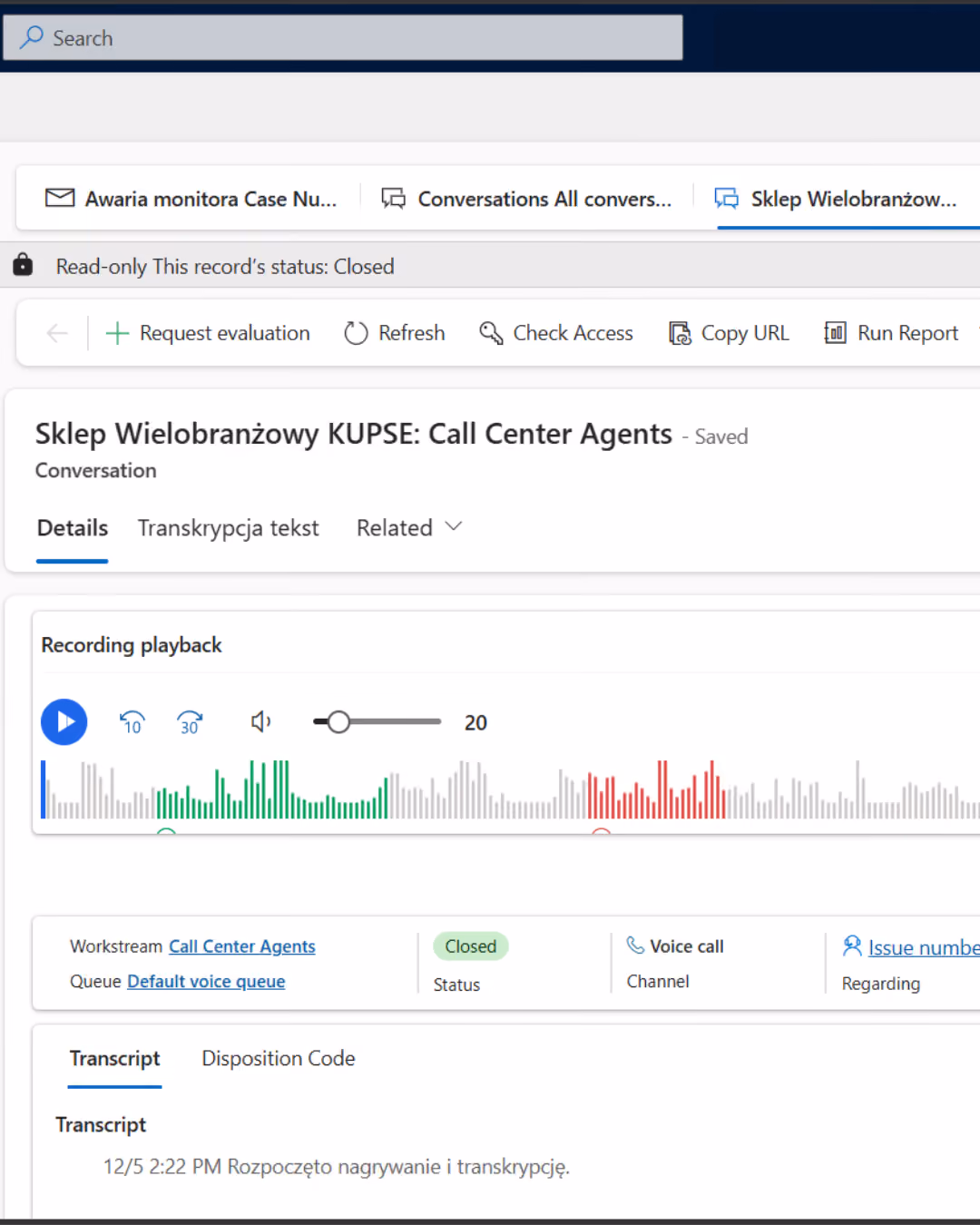Click the red segment of the waveform

(656, 789)
